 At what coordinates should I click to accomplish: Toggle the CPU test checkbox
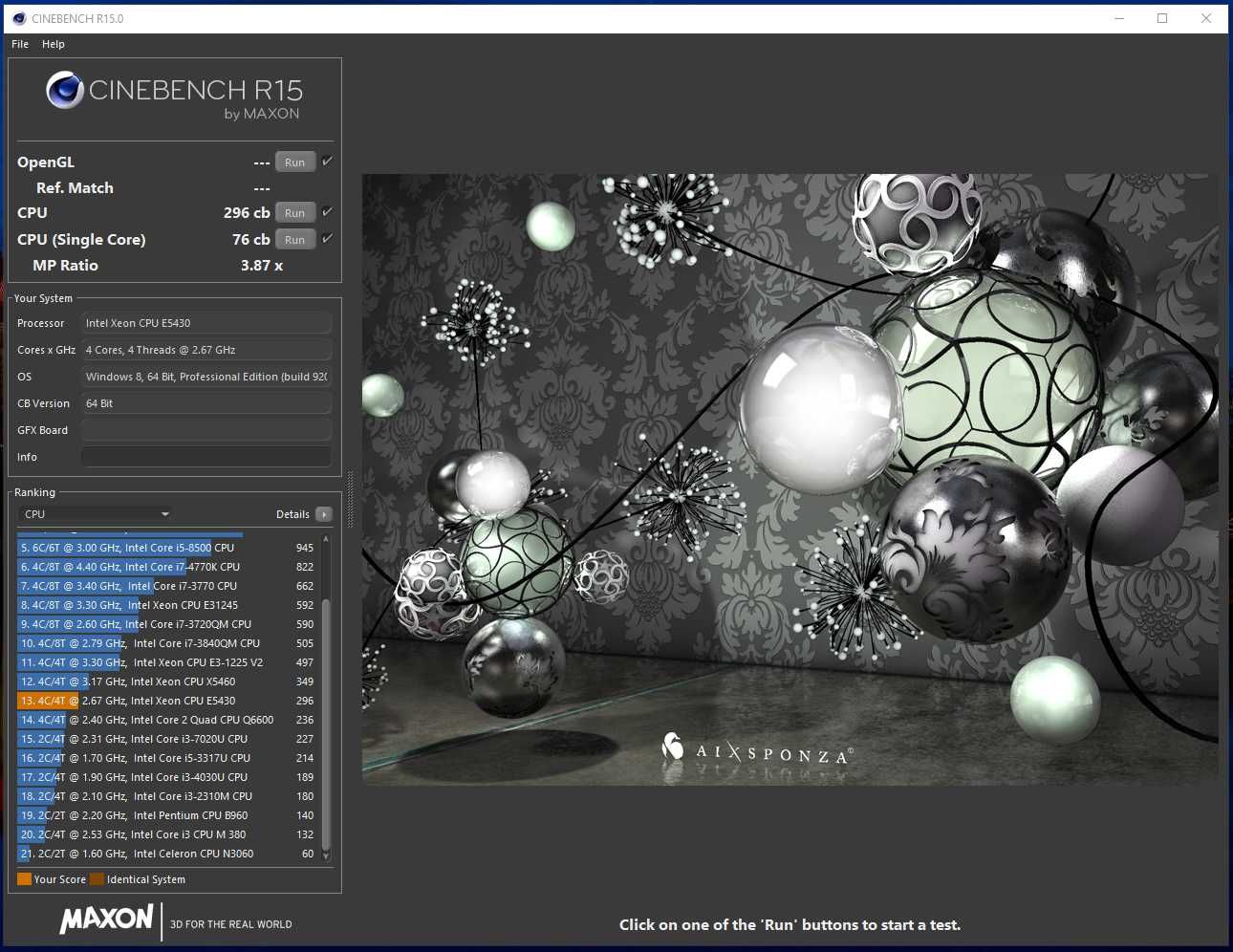327,212
